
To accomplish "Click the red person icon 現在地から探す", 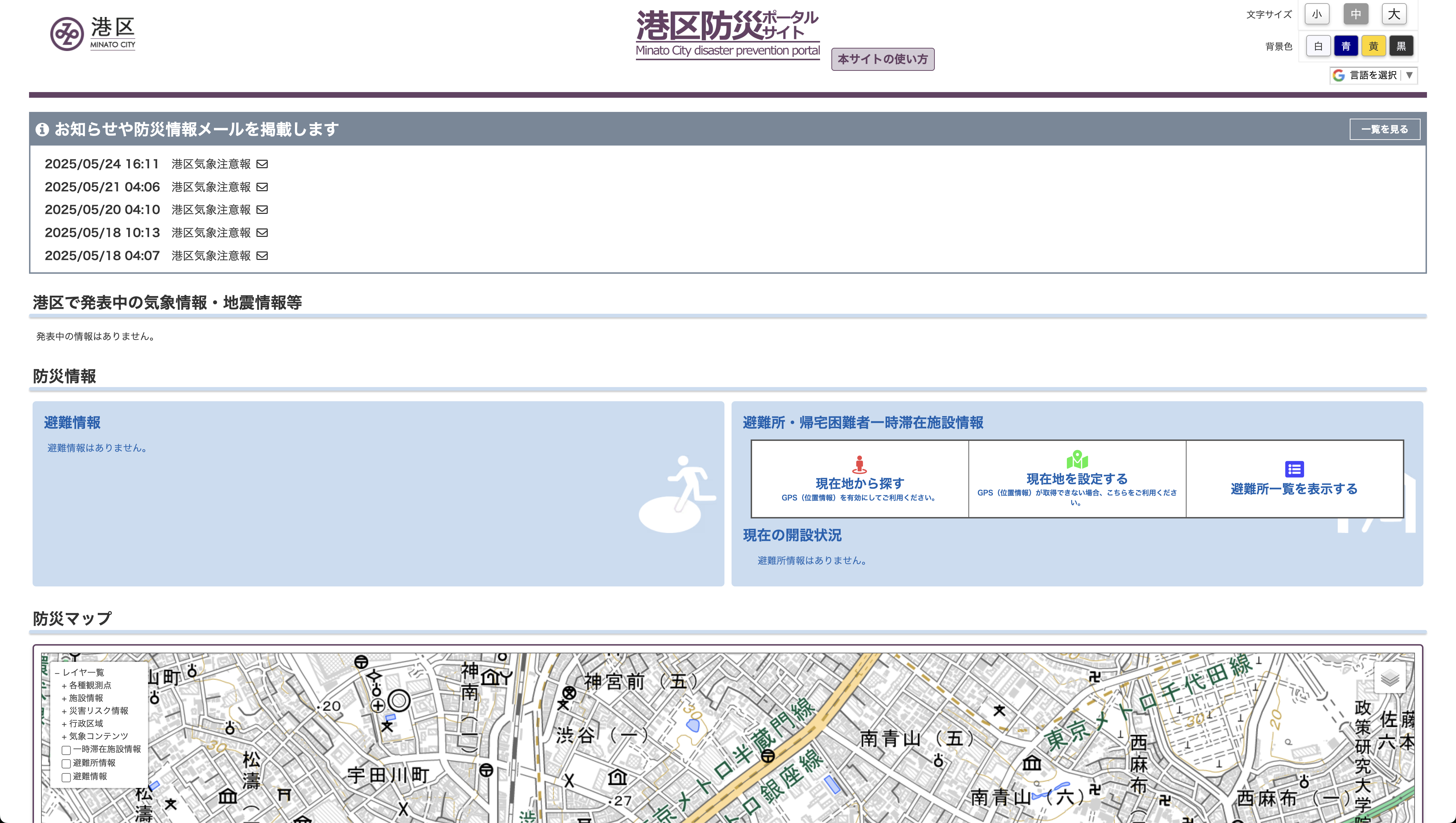I will coord(859,465).
